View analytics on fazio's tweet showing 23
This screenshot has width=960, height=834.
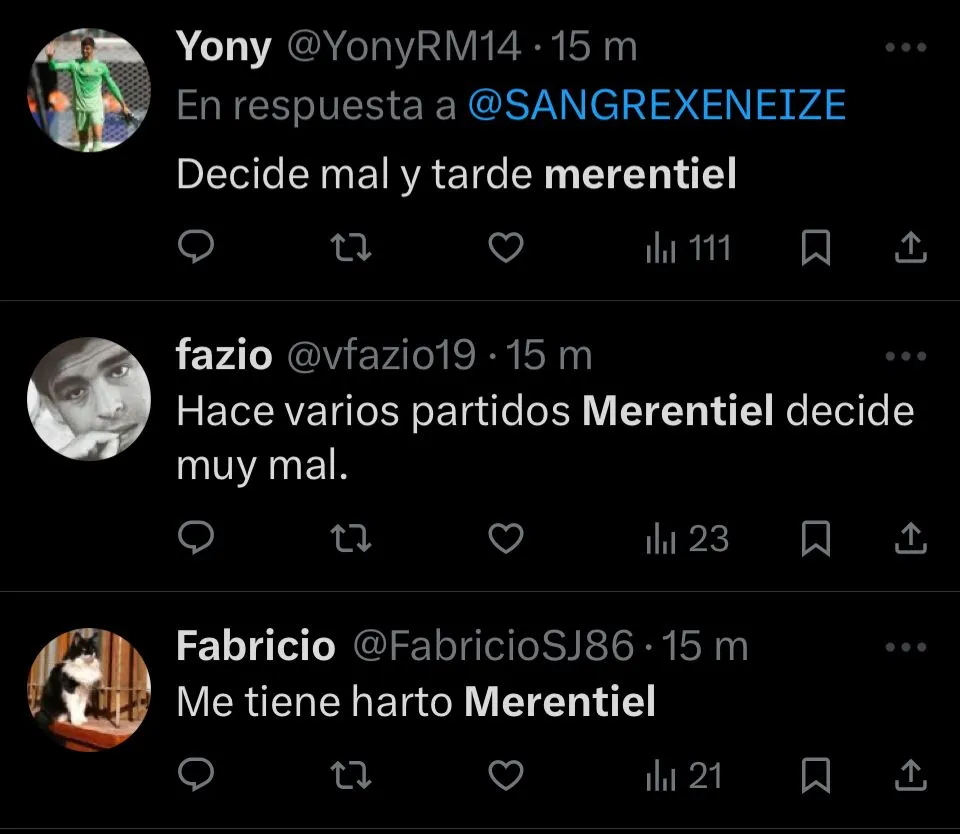point(688,540)
